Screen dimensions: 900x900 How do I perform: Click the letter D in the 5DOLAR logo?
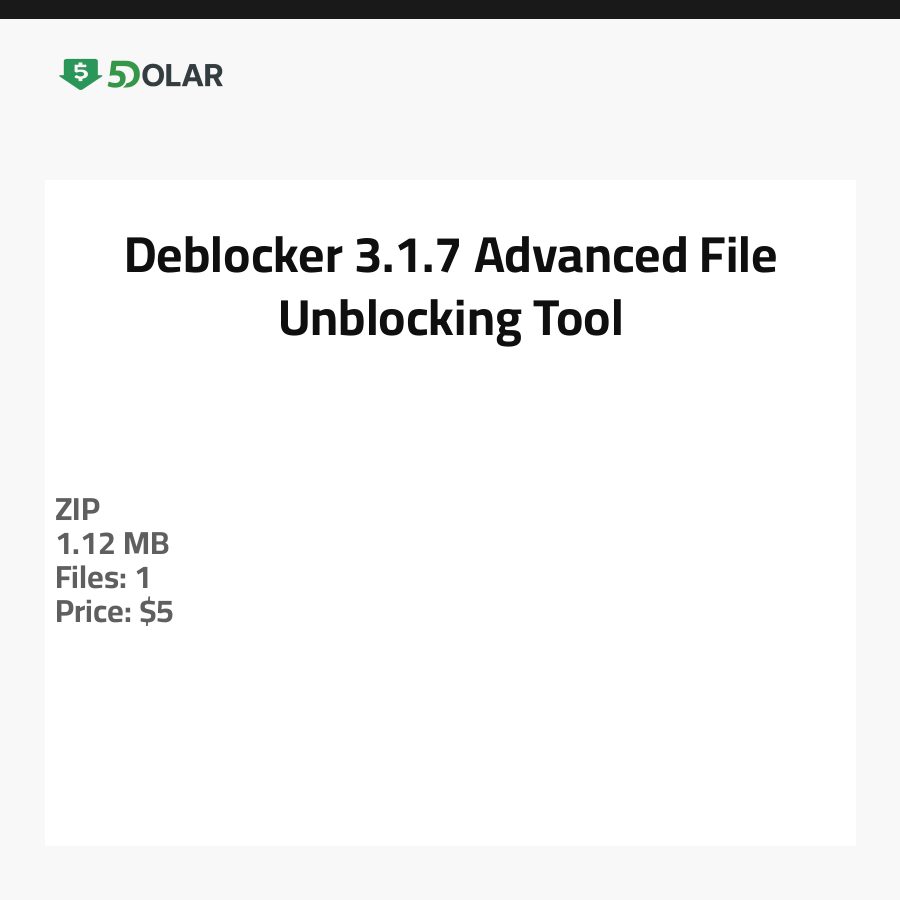131,75
